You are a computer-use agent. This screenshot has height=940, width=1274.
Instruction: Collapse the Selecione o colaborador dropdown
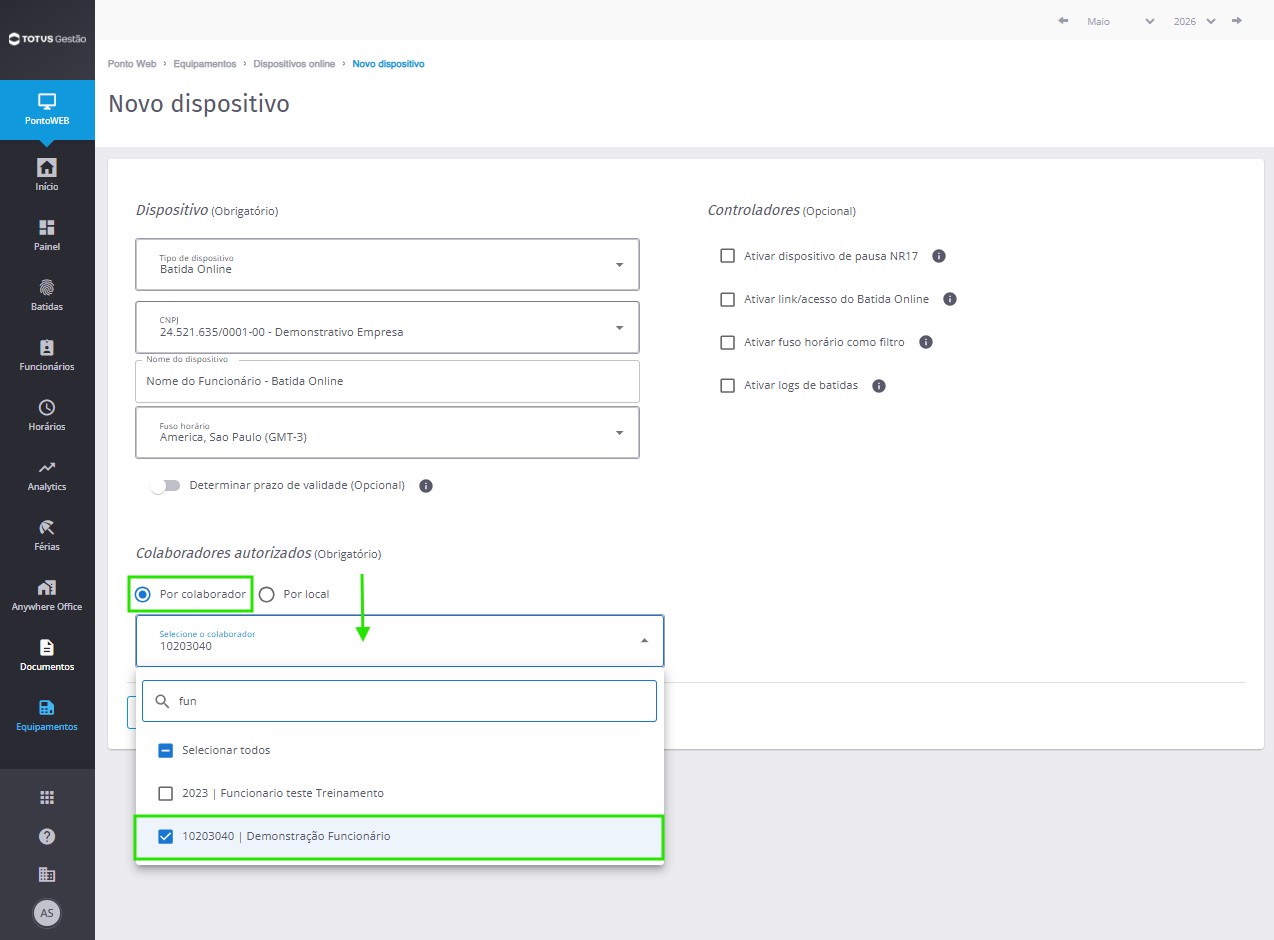click(400, 640)
